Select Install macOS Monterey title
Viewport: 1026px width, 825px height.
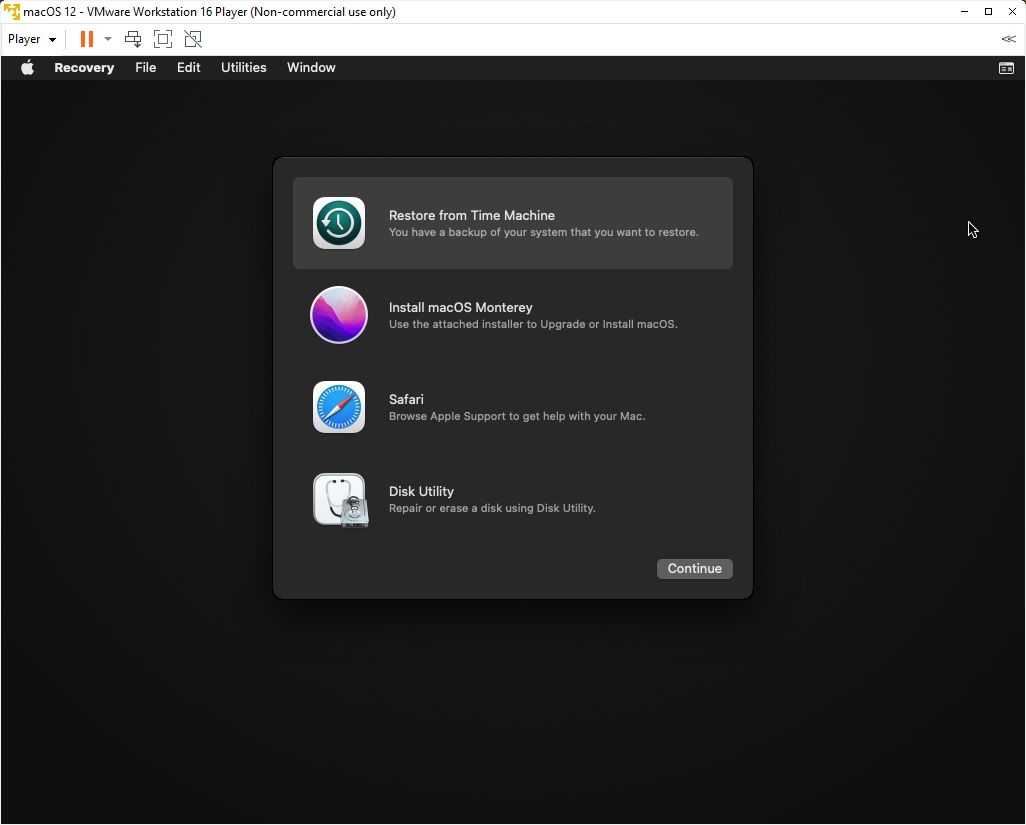pos(461,307)
